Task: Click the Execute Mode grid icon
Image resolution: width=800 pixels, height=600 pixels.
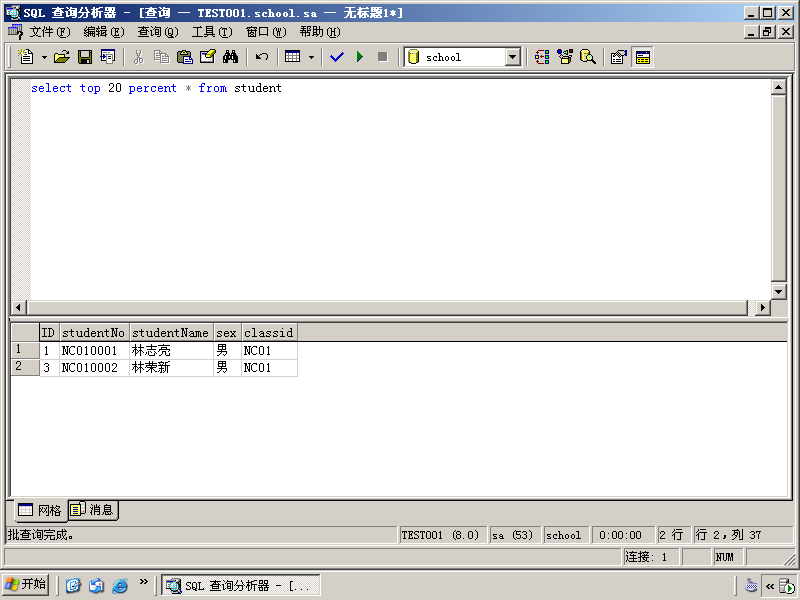Action: 292,57
